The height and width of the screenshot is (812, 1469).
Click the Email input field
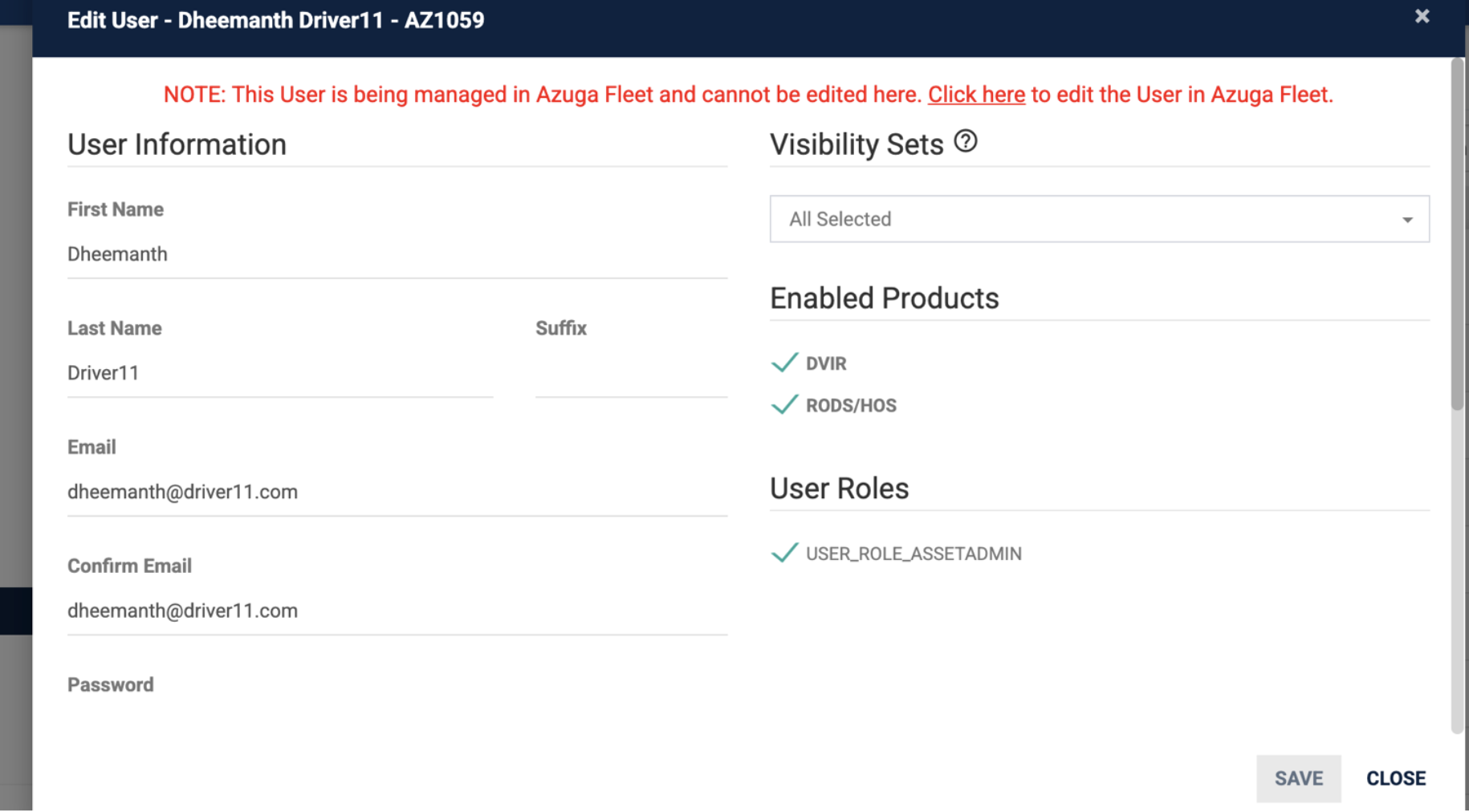[397, 492]
